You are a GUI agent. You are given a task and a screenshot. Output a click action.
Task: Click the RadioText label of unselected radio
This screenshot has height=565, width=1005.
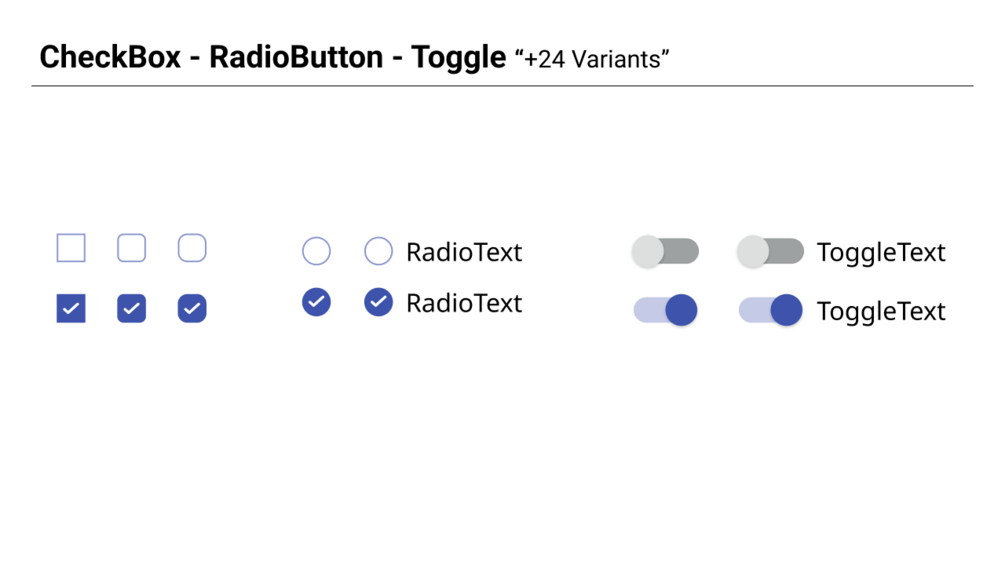(x=464, y=252)
